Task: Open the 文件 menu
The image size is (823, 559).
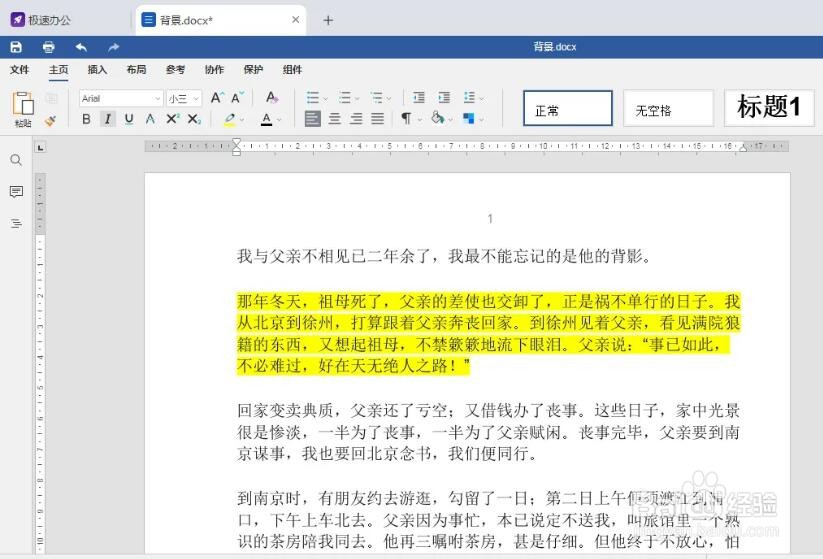Action: [x=19, y=69]
